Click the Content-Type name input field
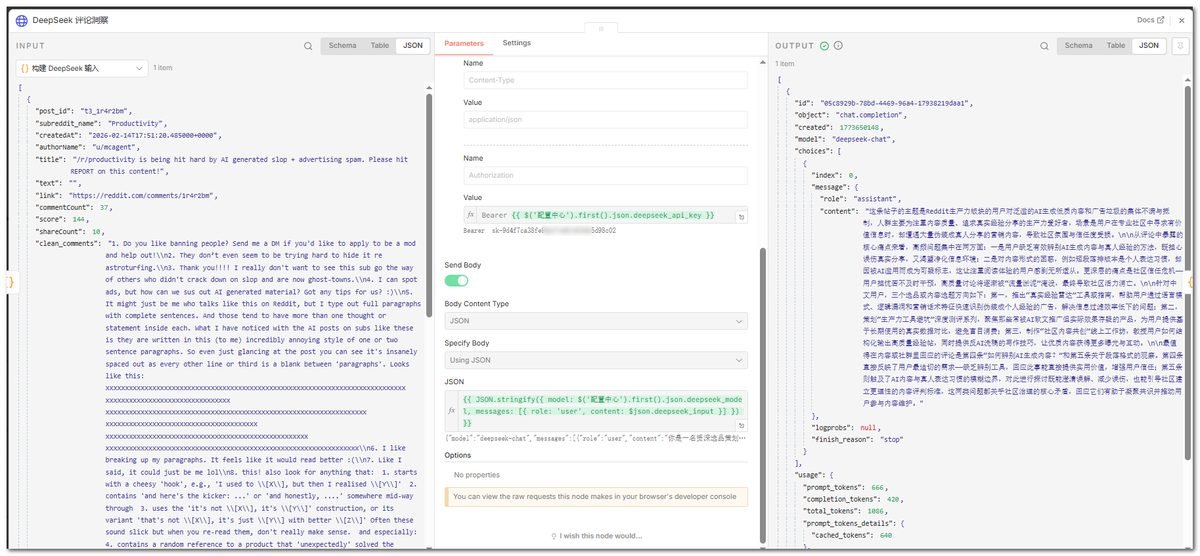Screen dimensions: 1200x556 tap(605, 81)
